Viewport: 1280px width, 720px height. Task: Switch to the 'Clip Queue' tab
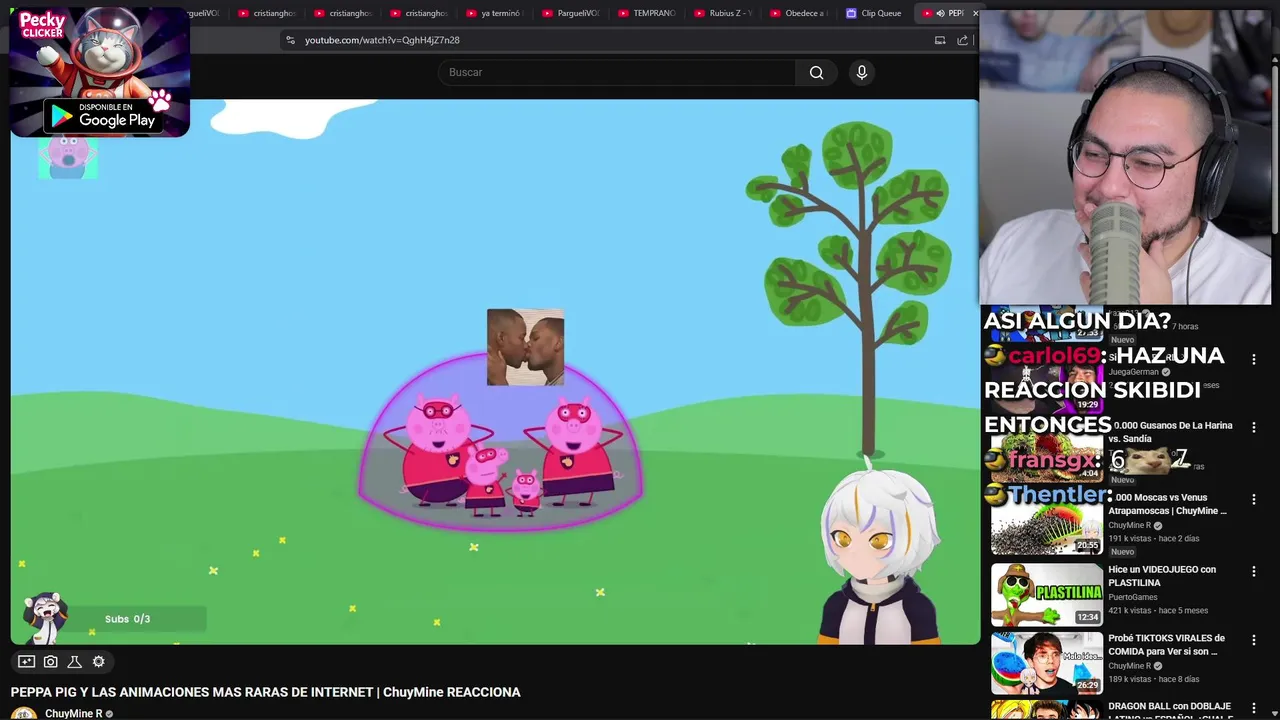873,13
